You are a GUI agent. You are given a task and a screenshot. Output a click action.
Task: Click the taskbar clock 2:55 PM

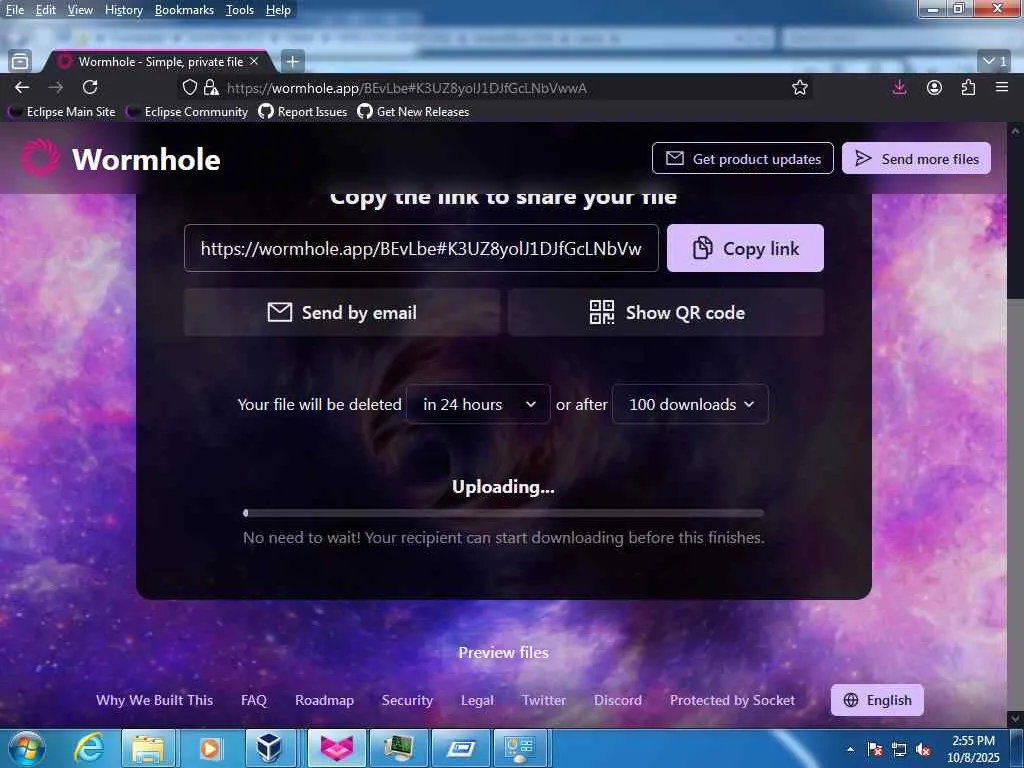click(x=973, y=749)
